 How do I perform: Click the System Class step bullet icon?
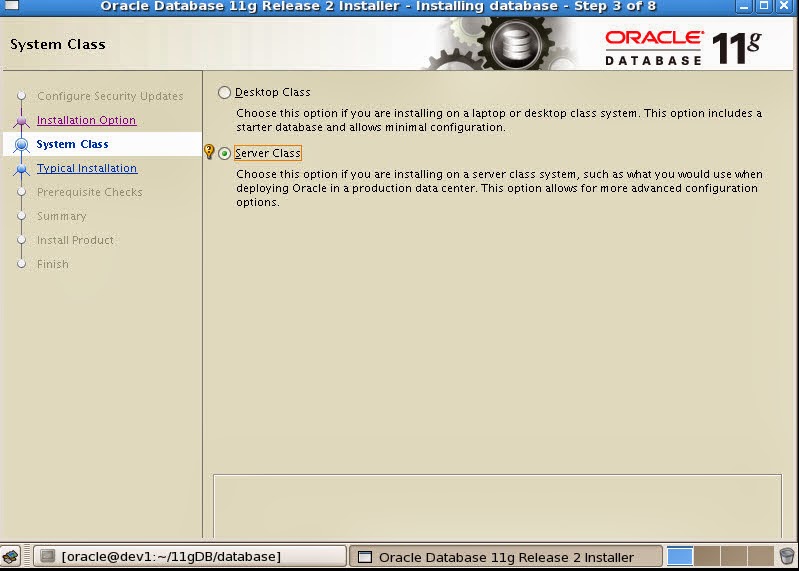(x=21, y=145)
